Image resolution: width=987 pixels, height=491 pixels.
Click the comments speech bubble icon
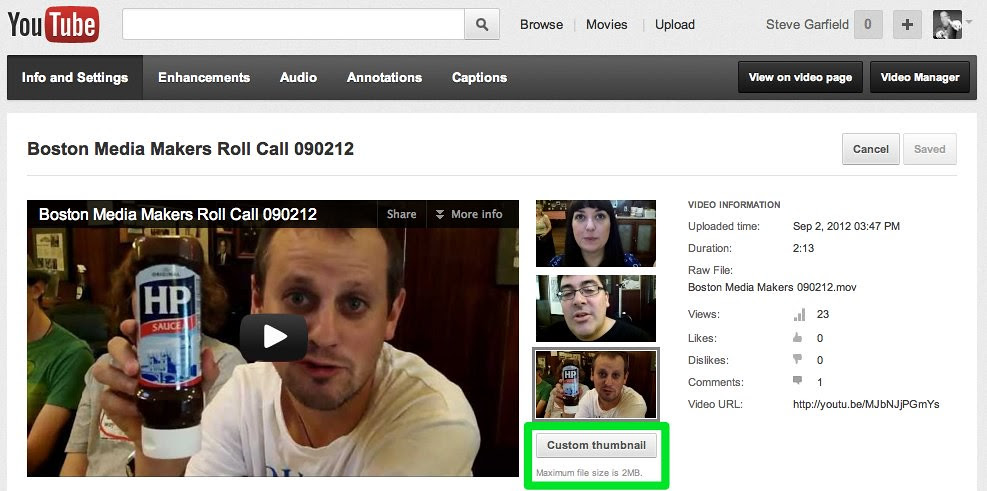(798, 381)
